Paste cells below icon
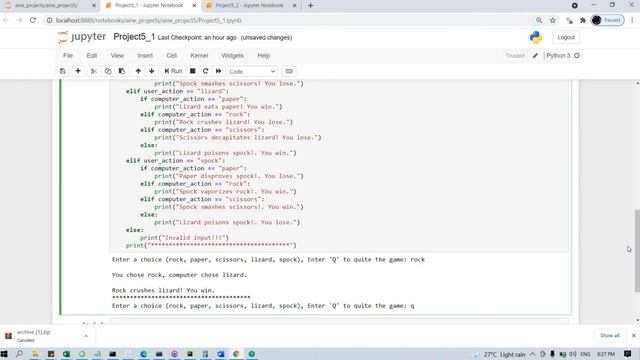 (x=122, y=71)
